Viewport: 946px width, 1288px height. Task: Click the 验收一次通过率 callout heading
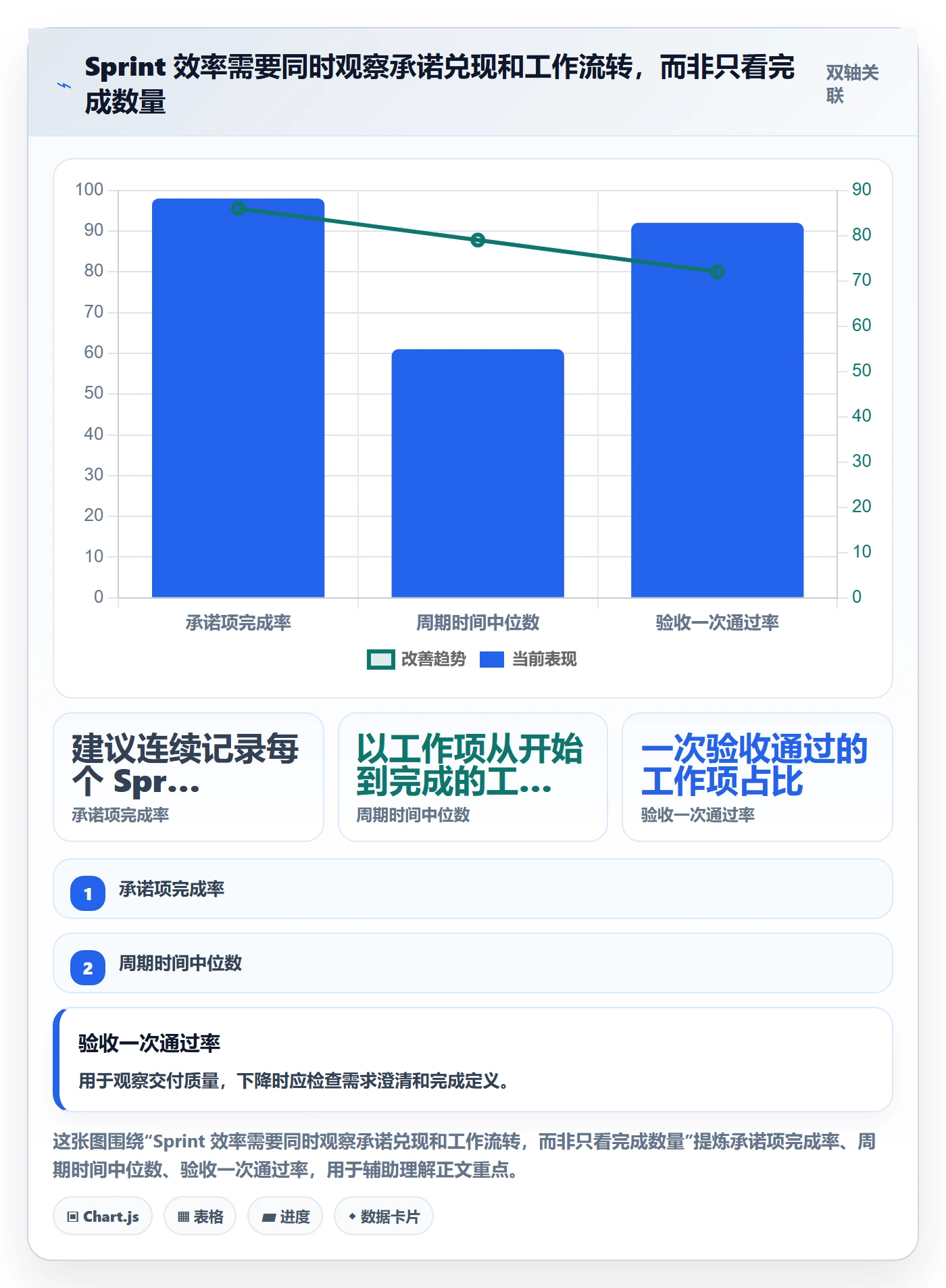[149, 1043]
